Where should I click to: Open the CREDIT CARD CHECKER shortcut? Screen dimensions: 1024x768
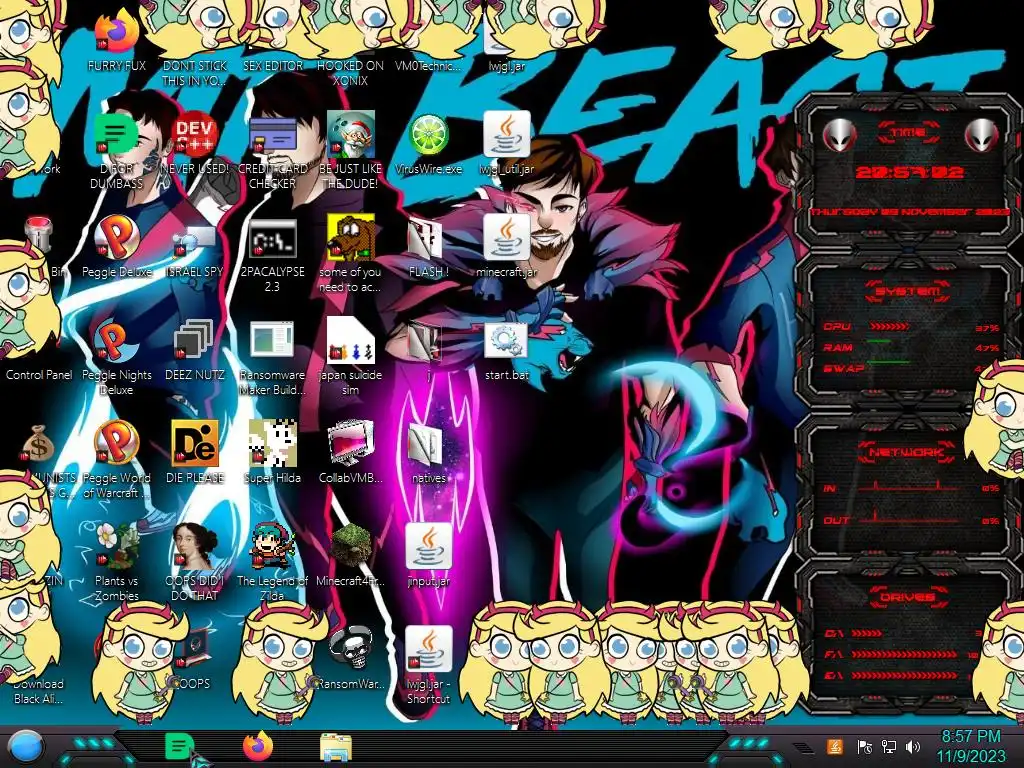tap(273, 135)
